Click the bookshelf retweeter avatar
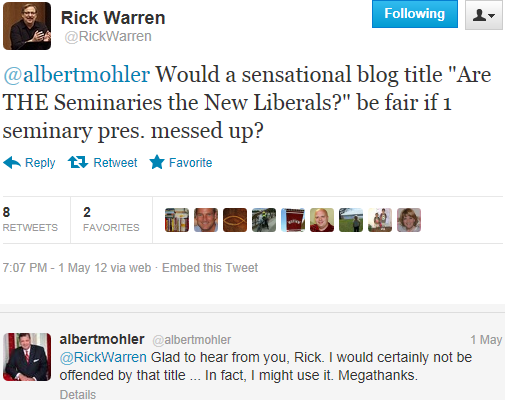The height and width of the screenshot is (400, 505). click(177, 220)
